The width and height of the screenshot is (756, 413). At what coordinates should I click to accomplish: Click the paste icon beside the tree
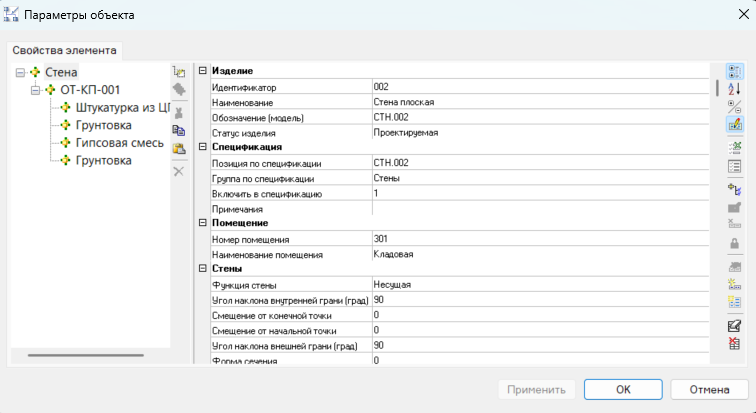pyautogui.click(x=179, y=149)
